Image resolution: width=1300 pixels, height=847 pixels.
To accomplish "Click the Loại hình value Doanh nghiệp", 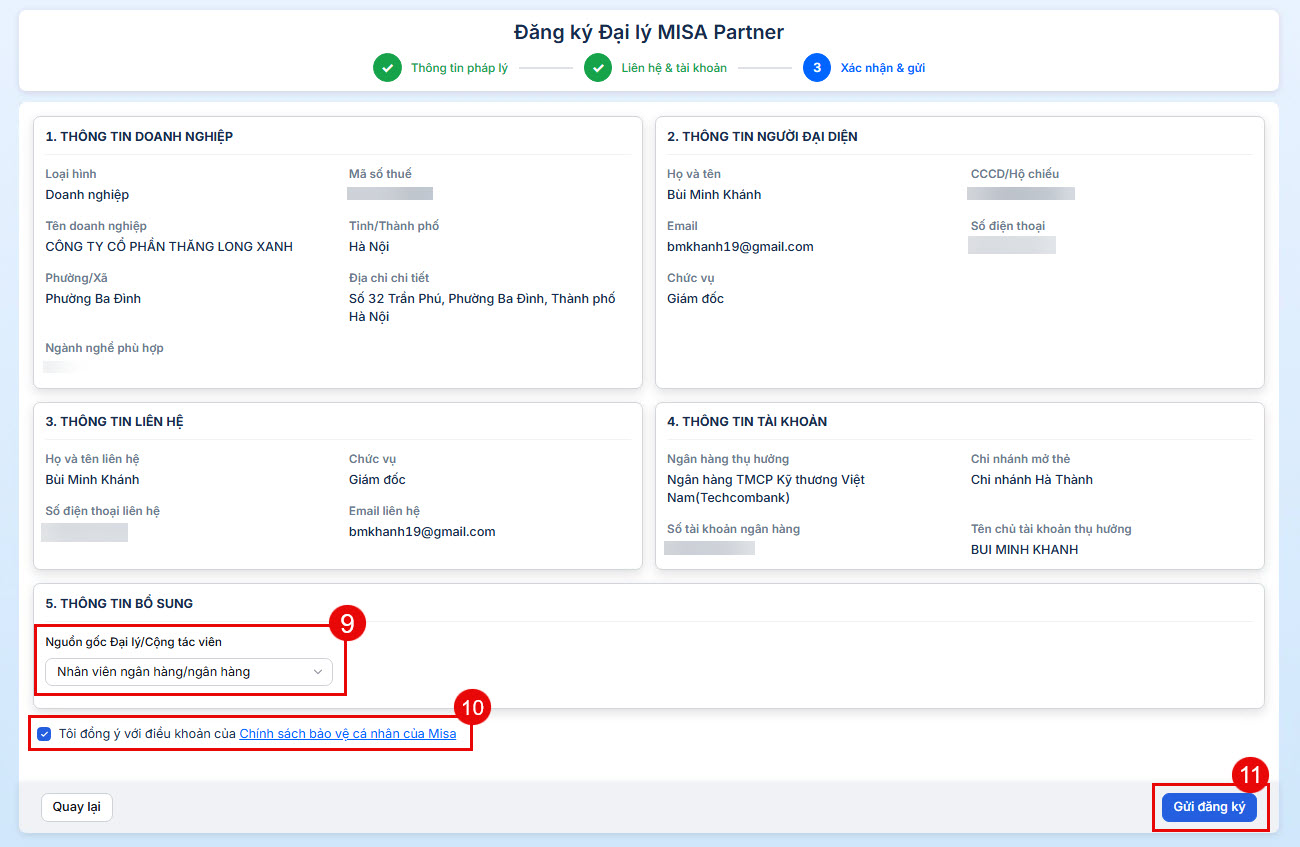I will [x=87, y=195].
